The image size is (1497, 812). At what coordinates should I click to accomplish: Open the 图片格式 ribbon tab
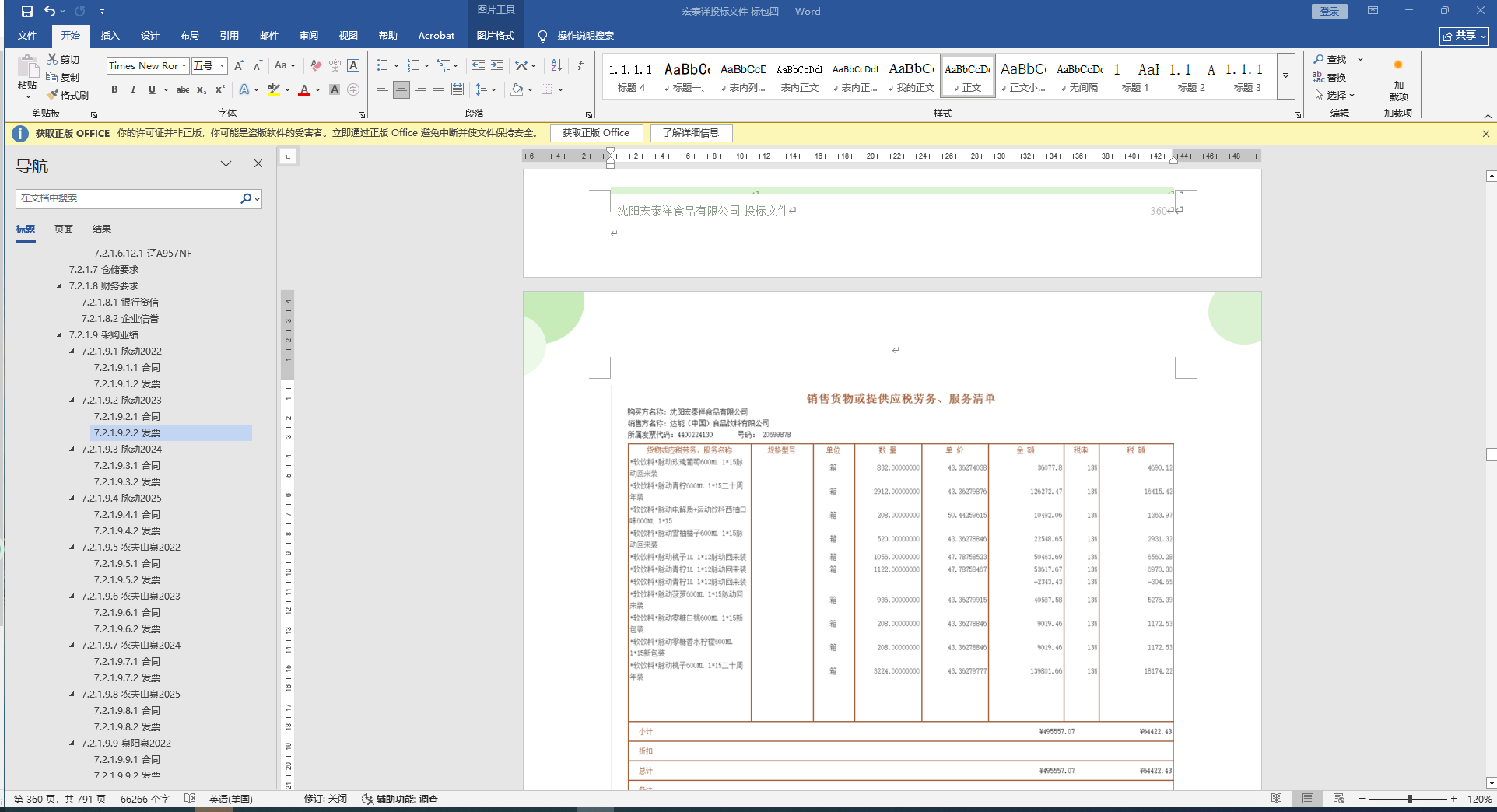(x=496, y=36)
